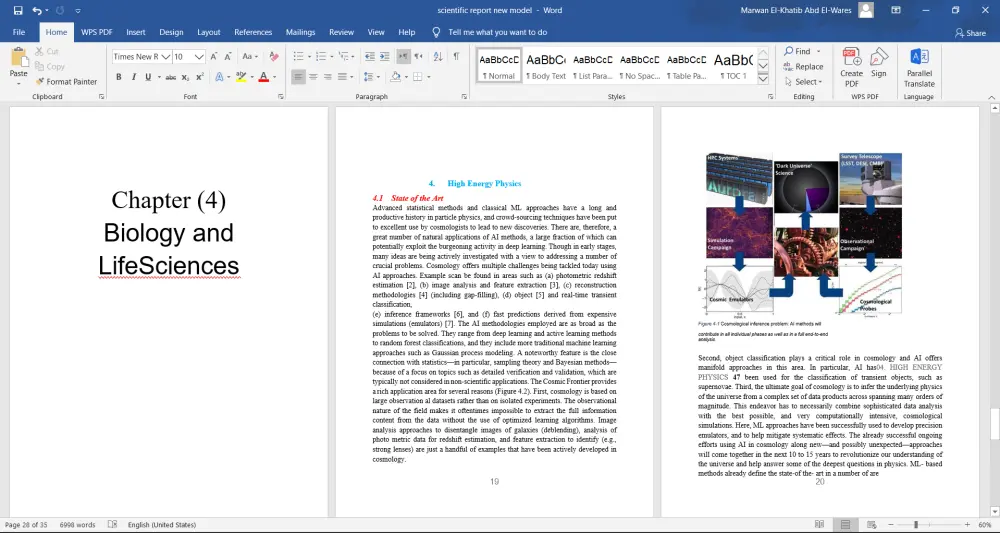Image resolution: width=1000 pixels, height=533 pixels.
Task: Click Replace in the Editing group
Action: 804,66
